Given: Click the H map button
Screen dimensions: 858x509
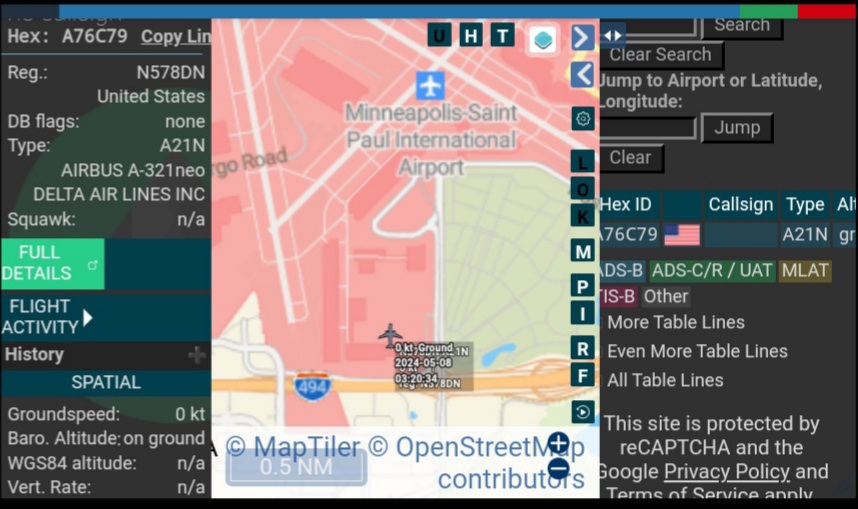Looking at the screenshot, I should click(x=471, y=36).
